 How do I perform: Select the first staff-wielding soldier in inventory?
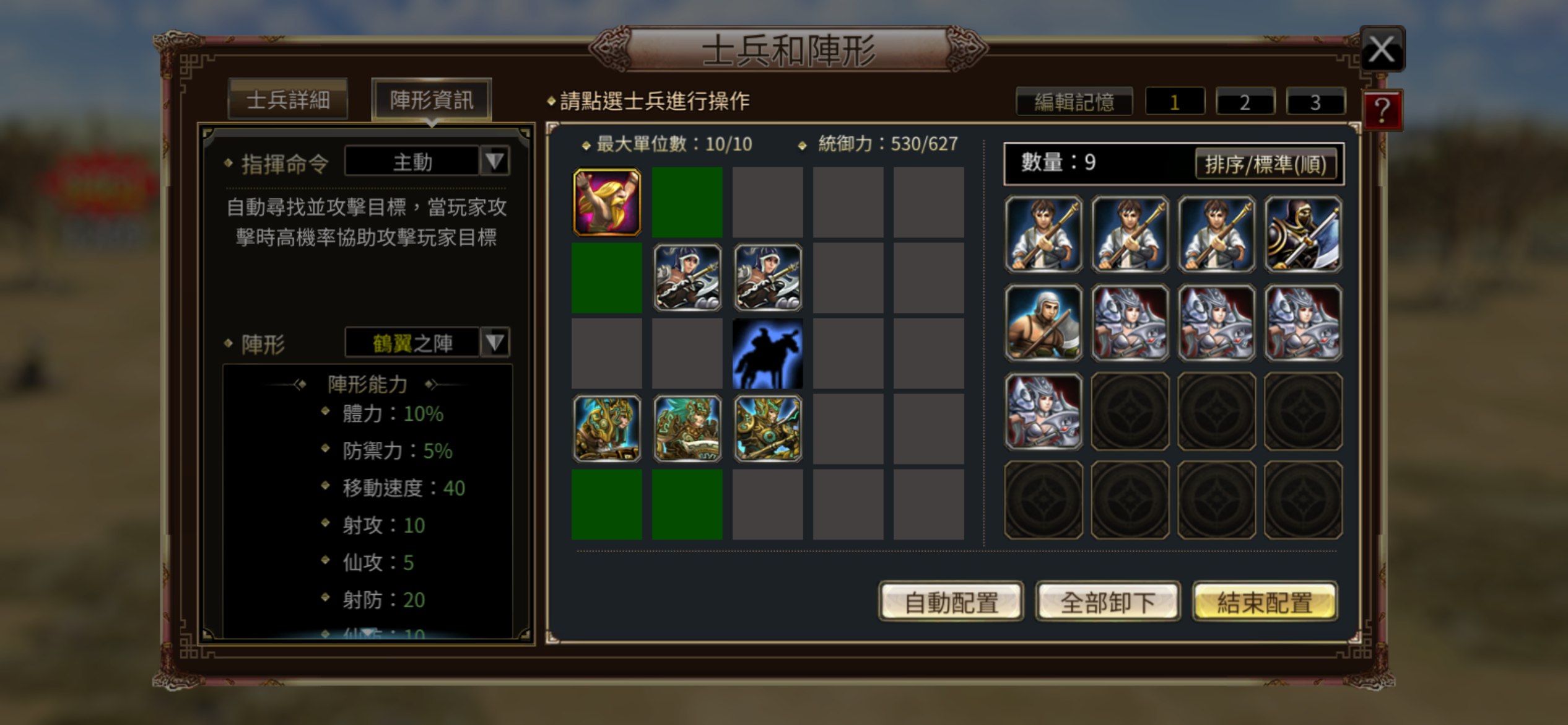[1043, 235]
